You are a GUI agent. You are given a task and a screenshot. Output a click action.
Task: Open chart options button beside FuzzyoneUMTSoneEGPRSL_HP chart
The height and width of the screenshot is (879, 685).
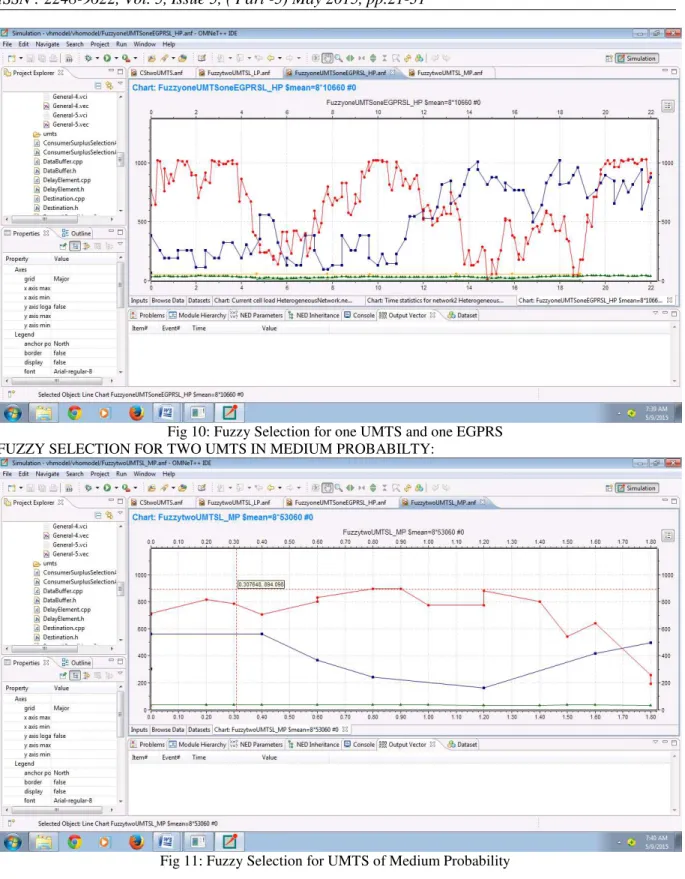668,106
